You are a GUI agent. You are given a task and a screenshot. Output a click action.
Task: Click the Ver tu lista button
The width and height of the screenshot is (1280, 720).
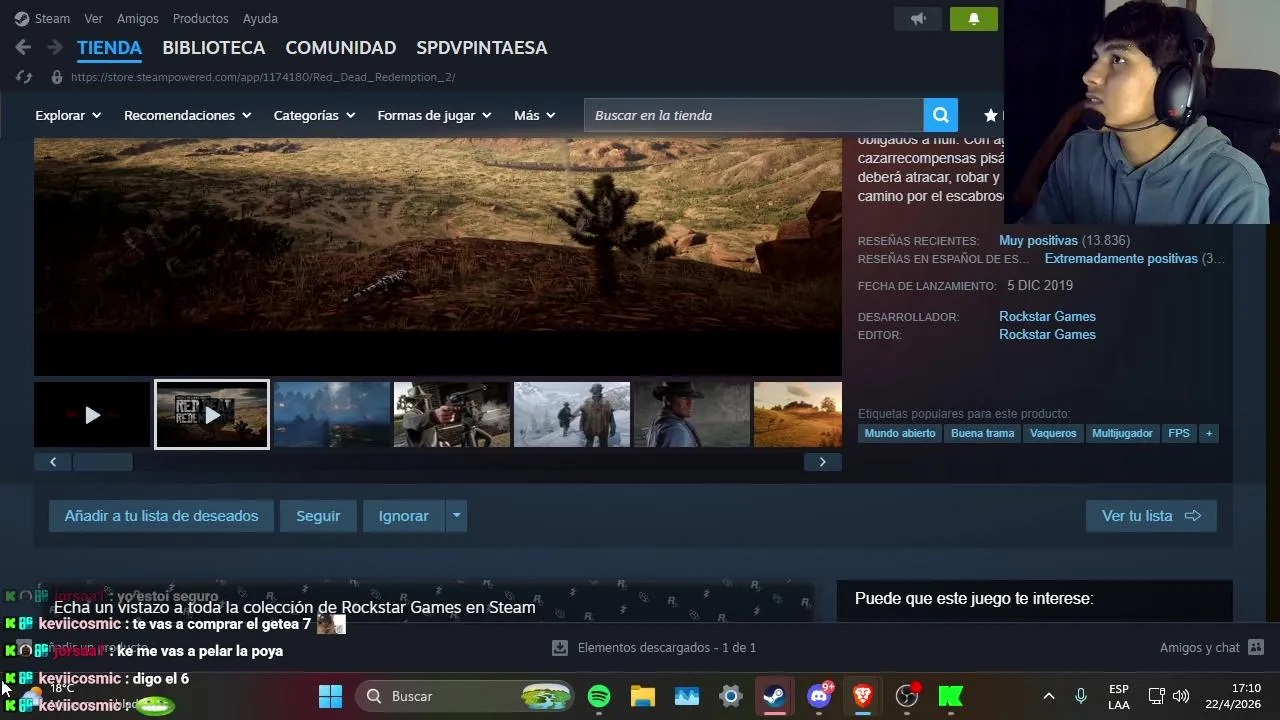[1151, 516]
